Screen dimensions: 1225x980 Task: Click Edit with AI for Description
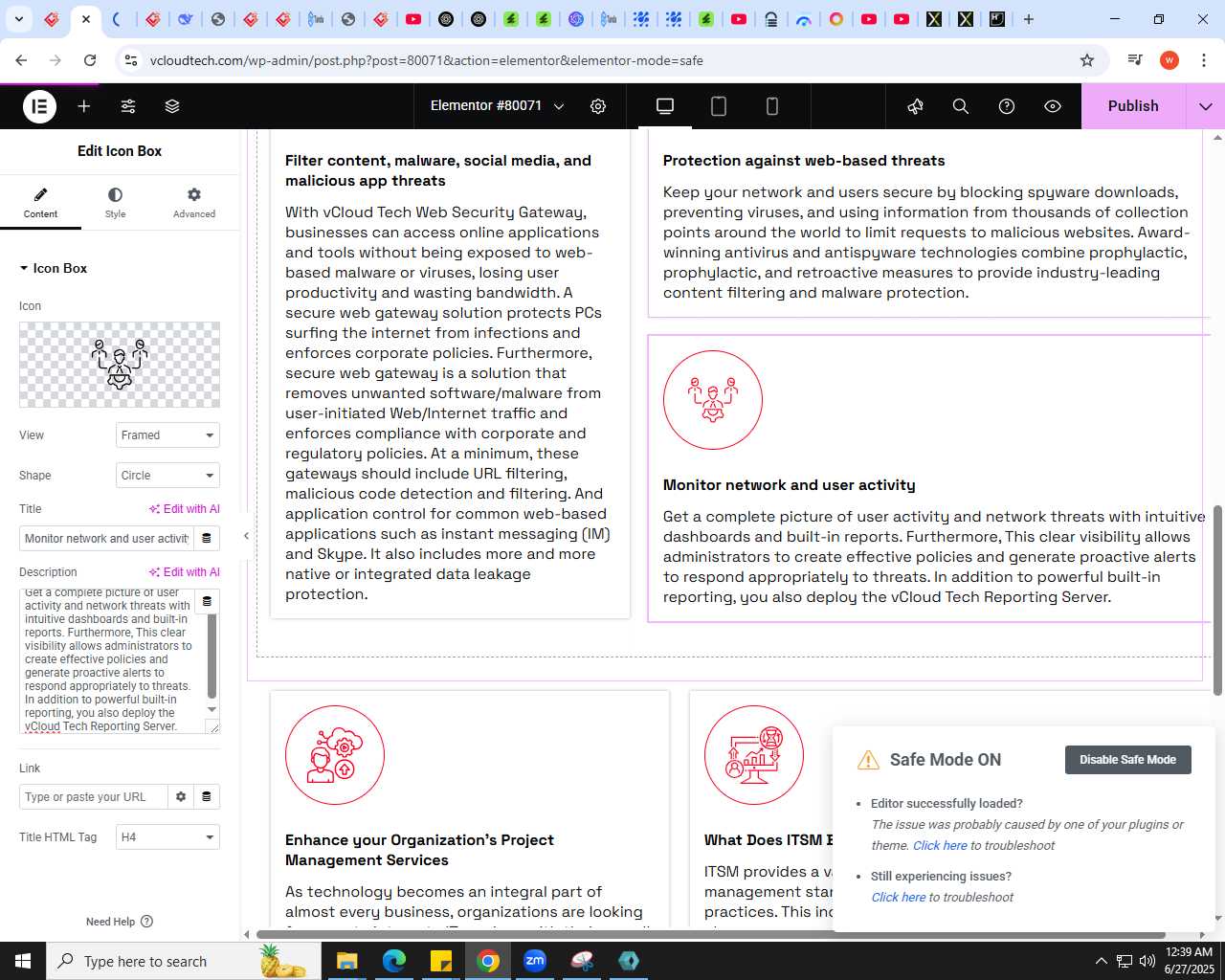click(x=185, y=572)
